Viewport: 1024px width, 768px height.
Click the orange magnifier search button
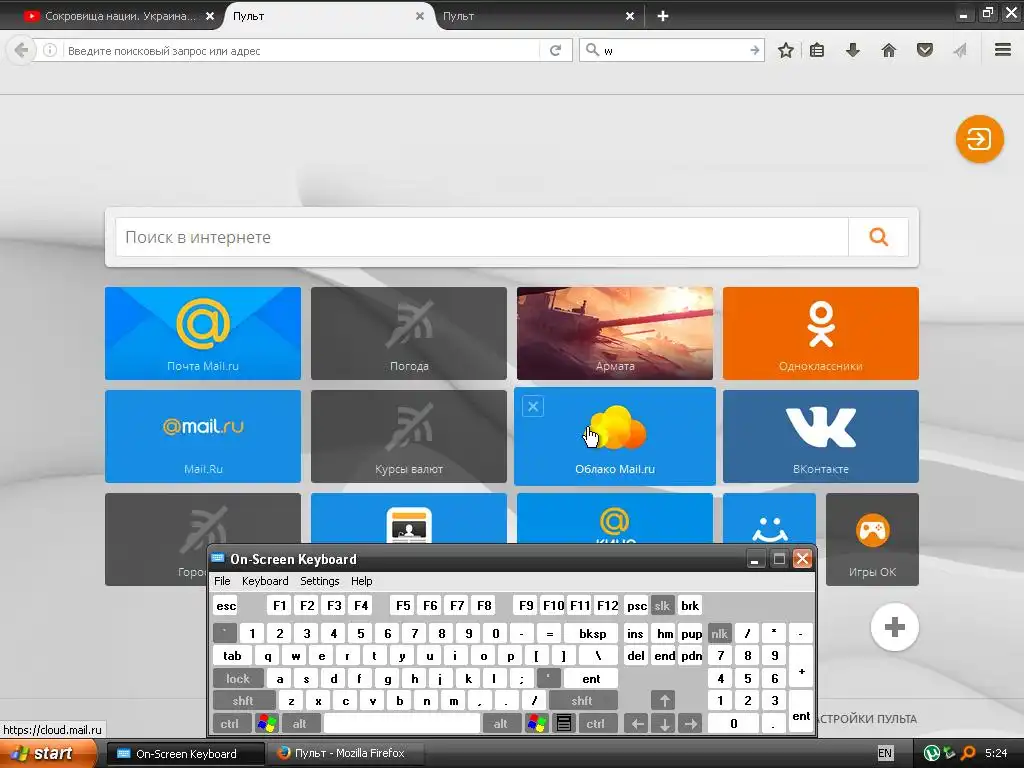click(878, 236)
